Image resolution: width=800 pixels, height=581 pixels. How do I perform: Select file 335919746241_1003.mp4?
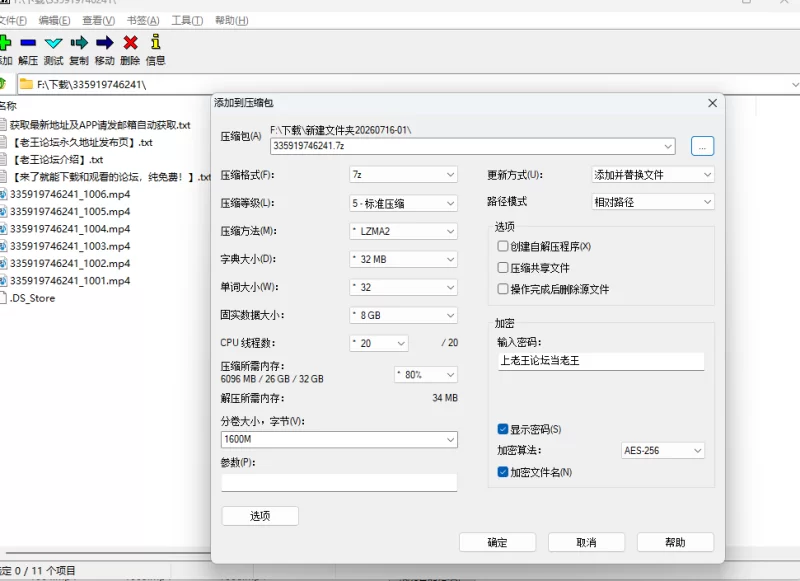(x=70, y=246)
